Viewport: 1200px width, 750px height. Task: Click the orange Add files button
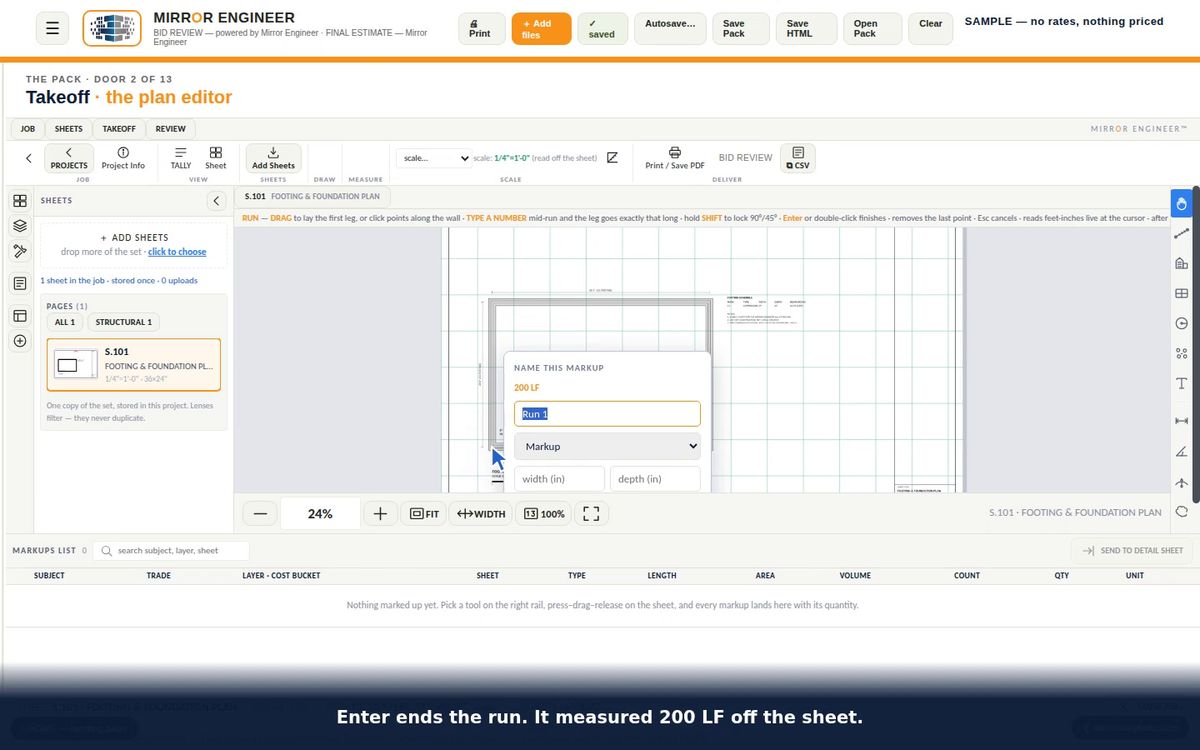(541, 29)
